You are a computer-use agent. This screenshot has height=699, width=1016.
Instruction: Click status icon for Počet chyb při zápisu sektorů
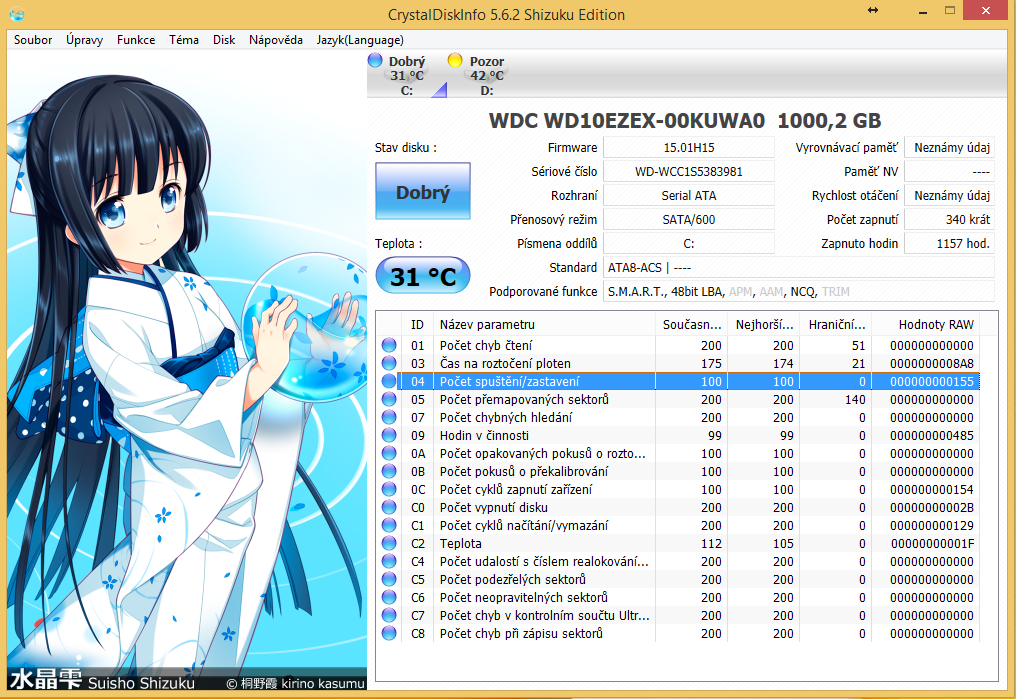pos(389,634)
